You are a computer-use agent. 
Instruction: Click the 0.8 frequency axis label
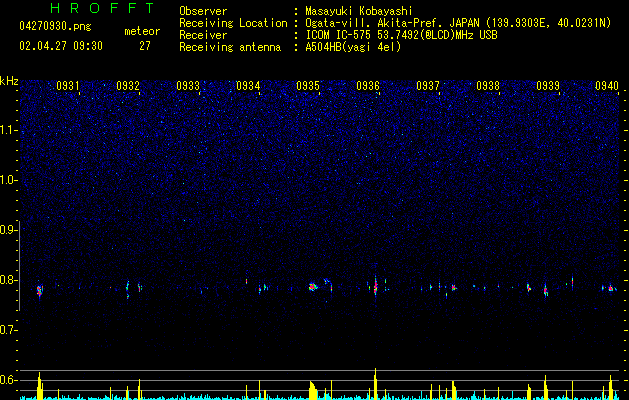[x=7, y=280]
